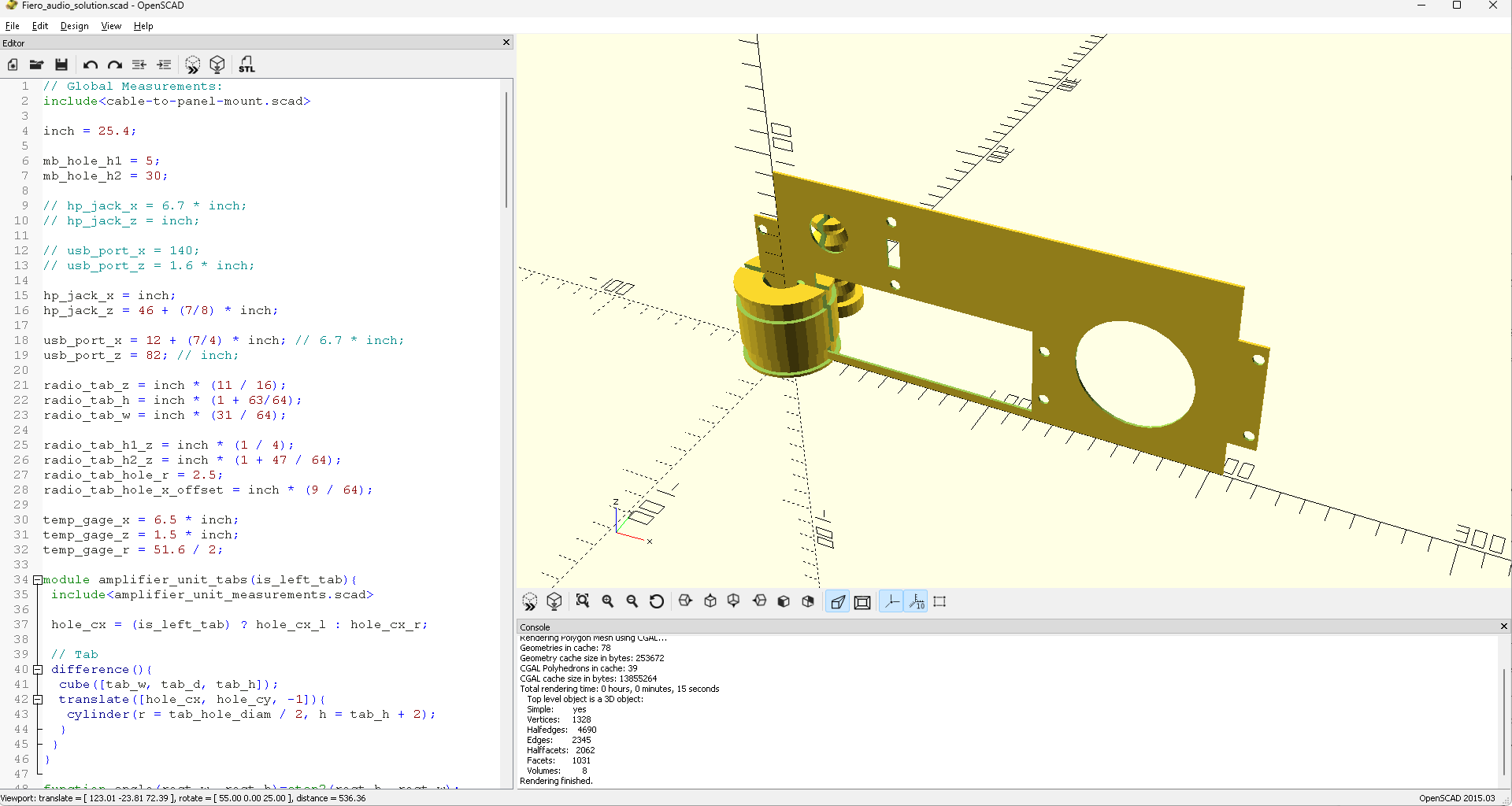Click the 'Vertices: 1328' console line
Screen dimensions: 1512x806
559,719
